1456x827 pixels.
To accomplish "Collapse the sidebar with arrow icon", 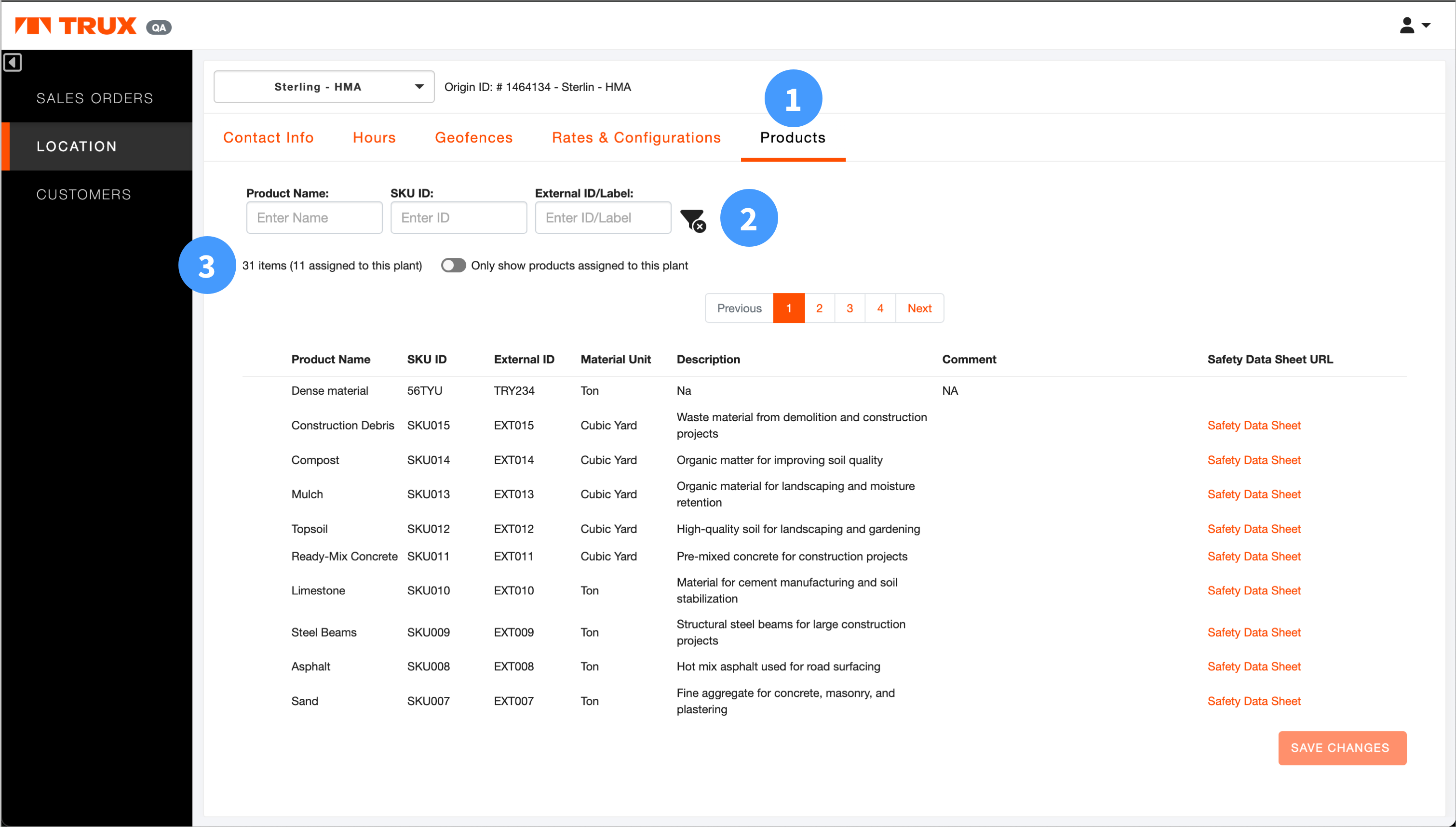I will pos(13,62).
